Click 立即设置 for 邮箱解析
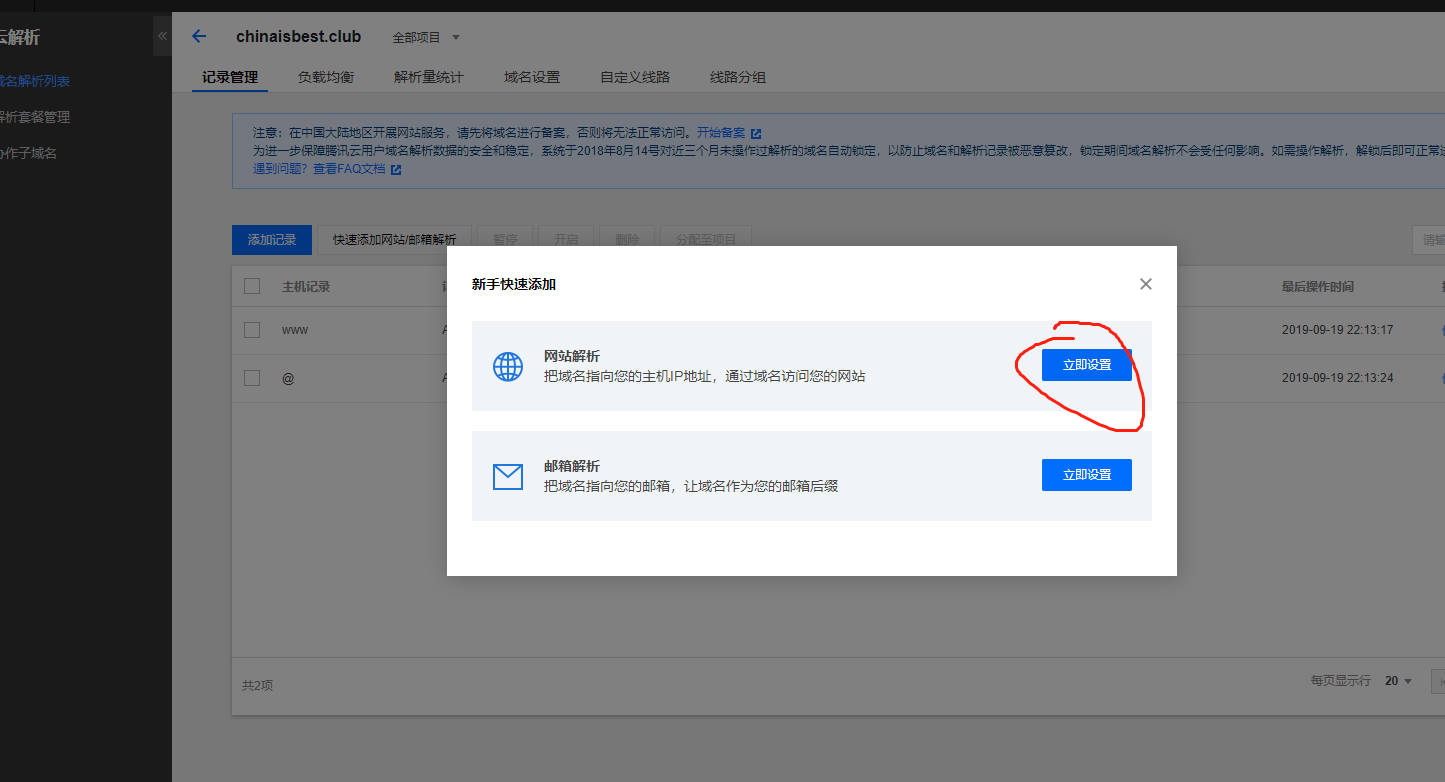This screenshot has height=782, width=1445. pyautogui.click(x=1086, y=475)
